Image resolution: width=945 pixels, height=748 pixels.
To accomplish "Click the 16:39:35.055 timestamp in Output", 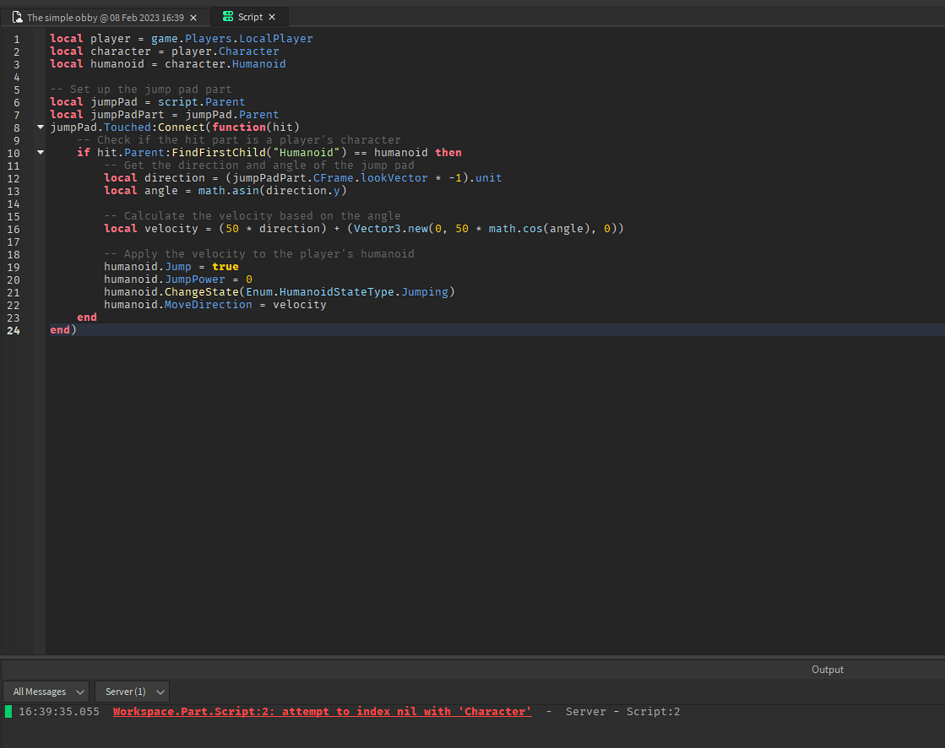I will point(59,712).
